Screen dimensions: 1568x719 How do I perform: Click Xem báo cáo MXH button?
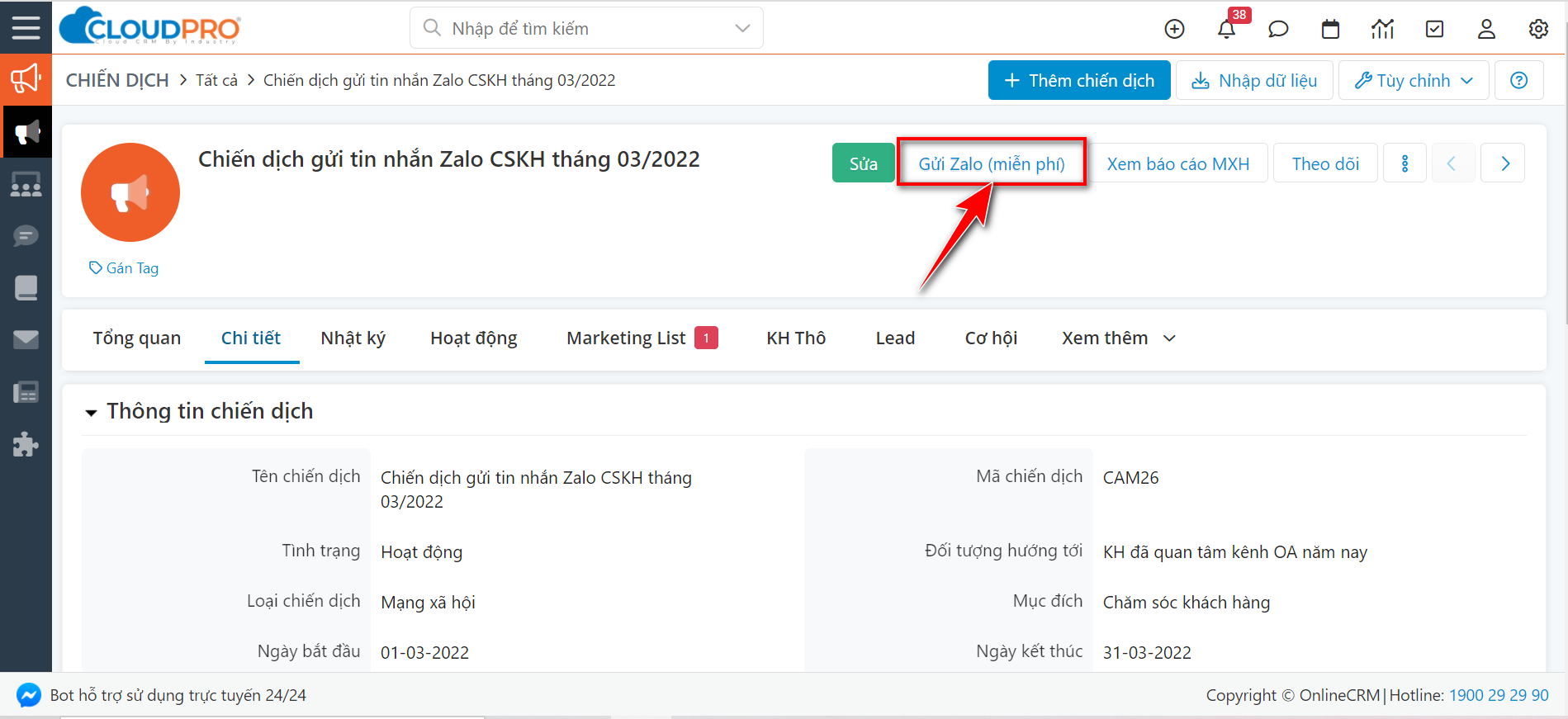(x=1178, y=163)
